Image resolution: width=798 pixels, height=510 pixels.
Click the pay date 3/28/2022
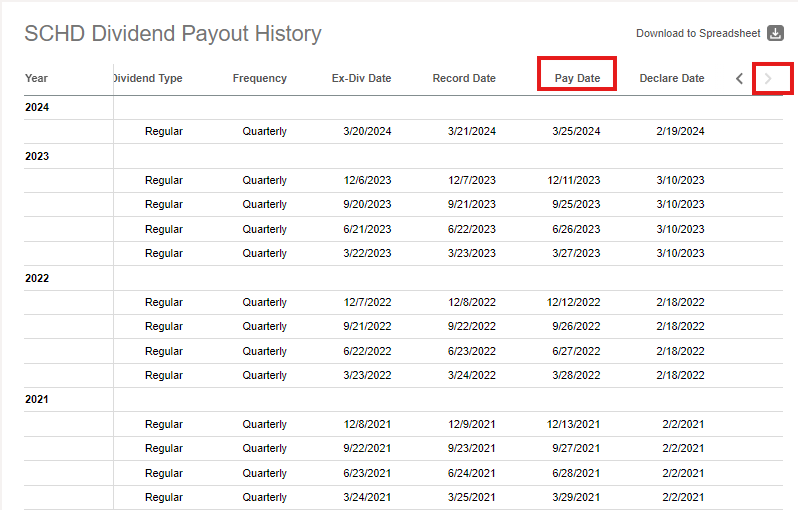pyautogui.click(x=576, y=375)
